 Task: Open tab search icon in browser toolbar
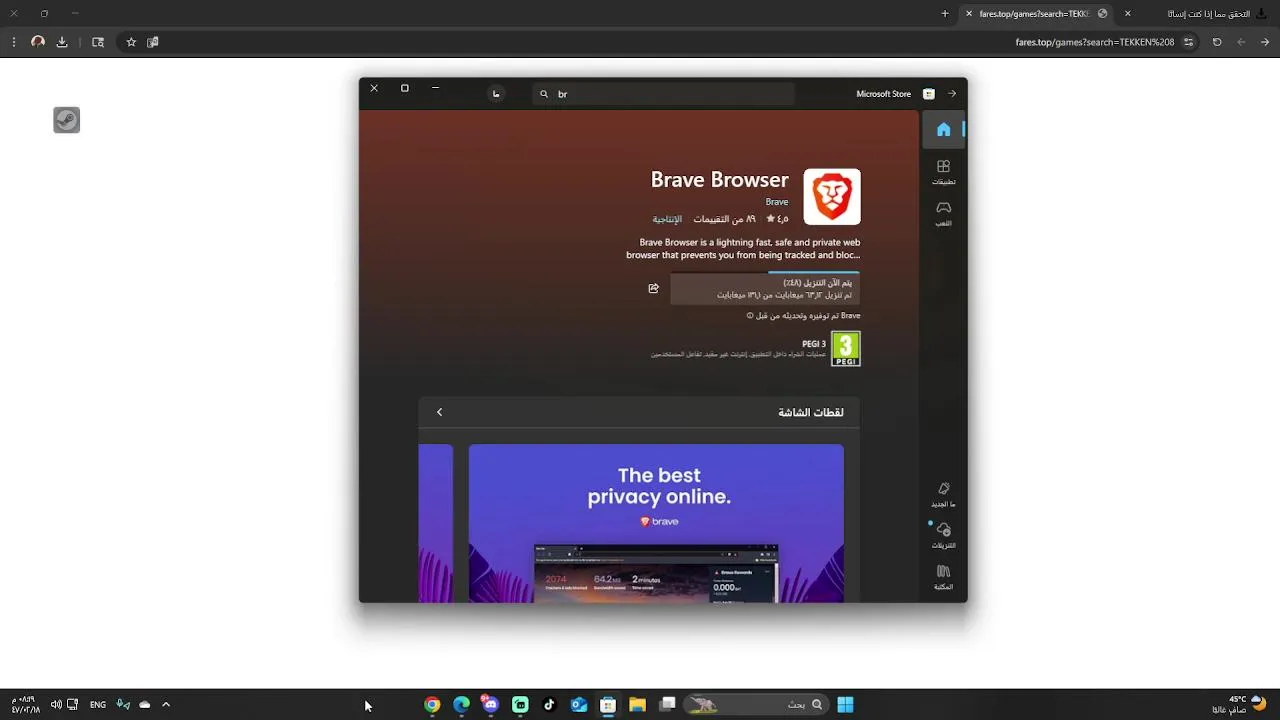point(98,42)
